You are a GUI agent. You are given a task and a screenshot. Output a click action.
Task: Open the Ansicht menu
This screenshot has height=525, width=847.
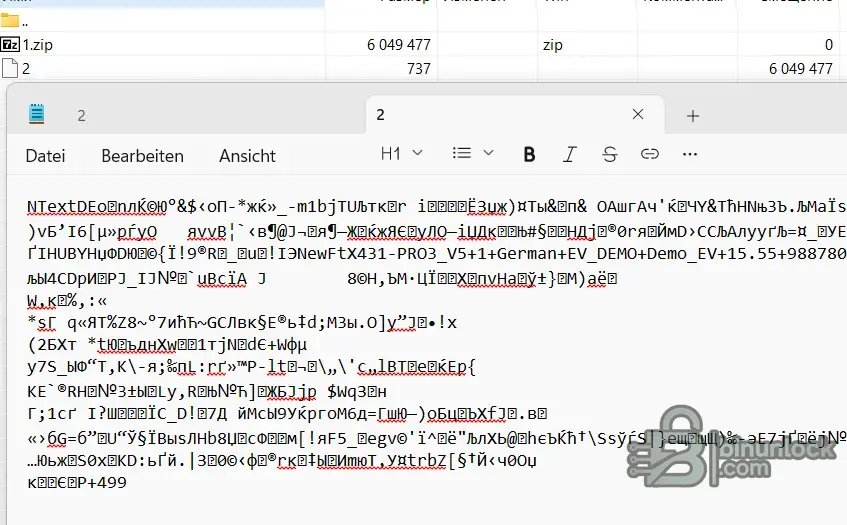(x=247, y=156)
